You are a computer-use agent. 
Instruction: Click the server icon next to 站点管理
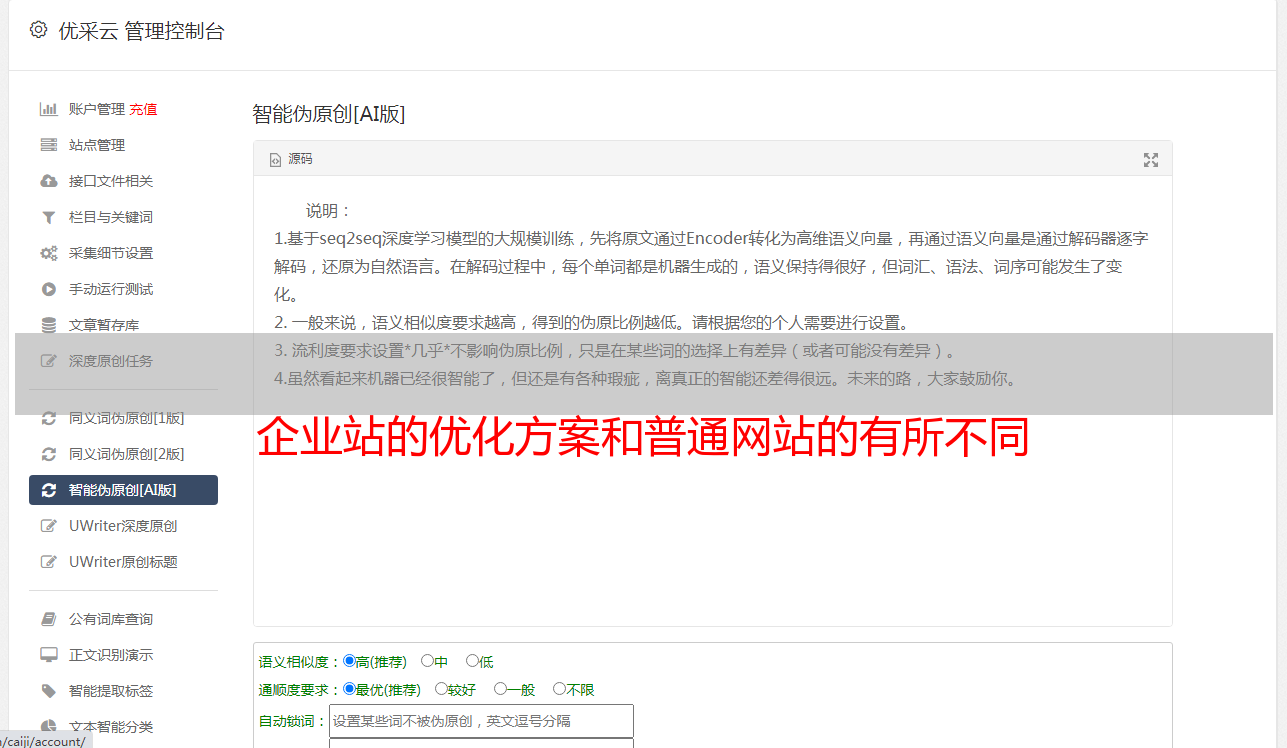(48, 145)
